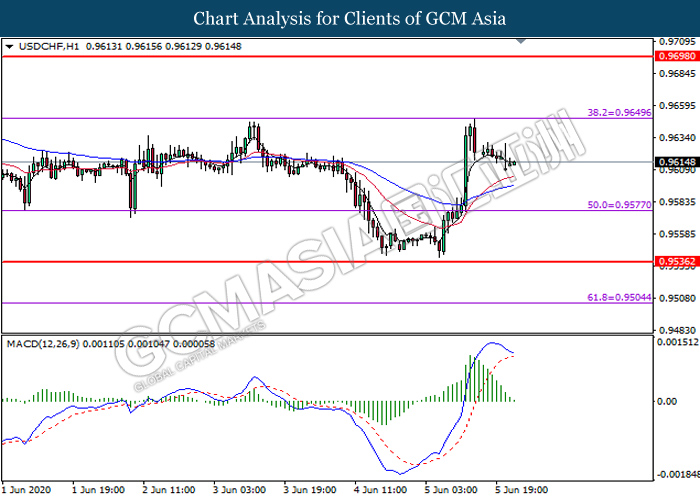Click the red 0.96980 price label

[x=677, y=56]
